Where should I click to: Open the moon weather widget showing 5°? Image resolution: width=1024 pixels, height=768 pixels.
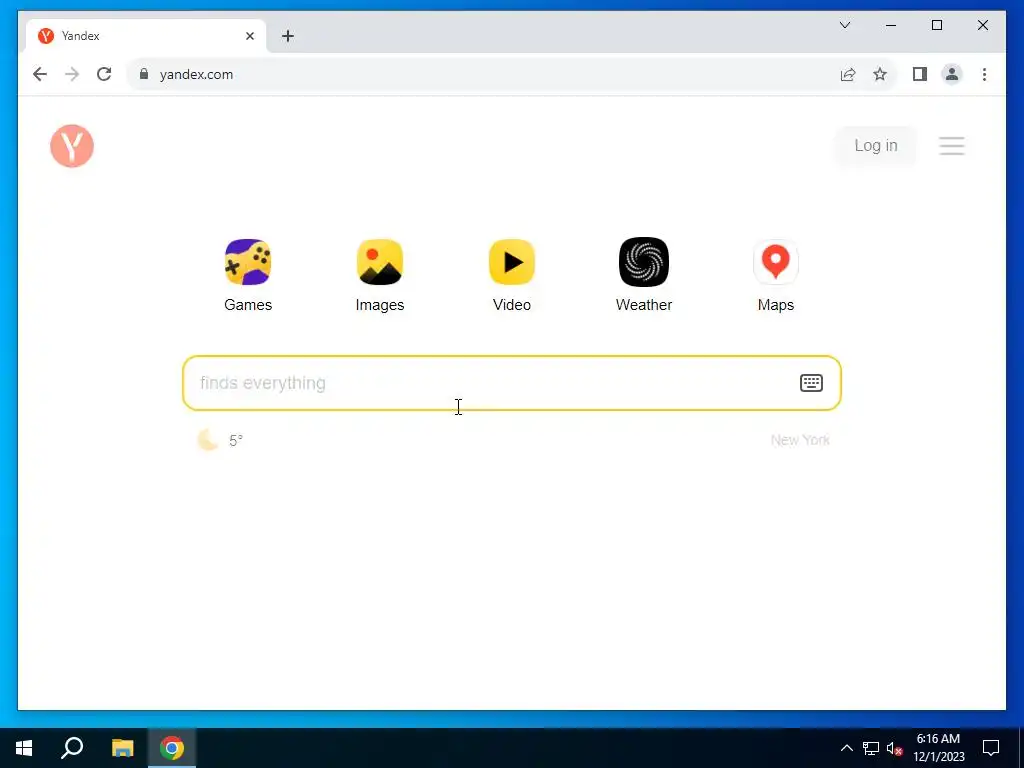220,440
